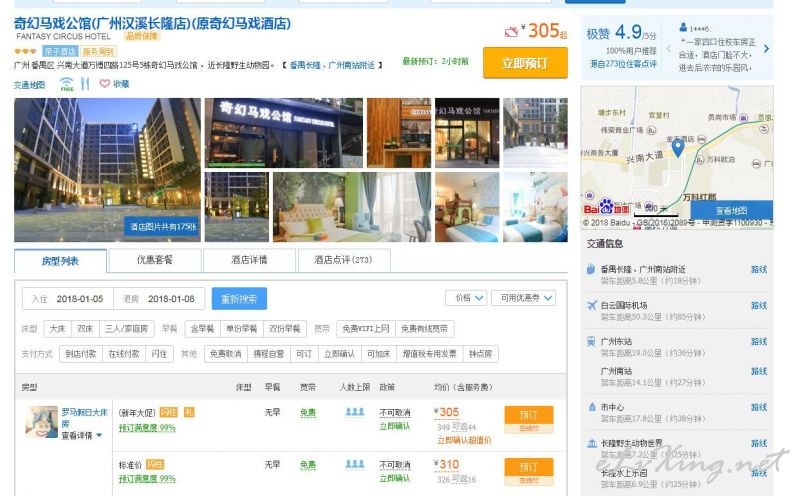
Task: Click the 退房 check-out date field
Action: pyautogui.click(x=159, y=299)
